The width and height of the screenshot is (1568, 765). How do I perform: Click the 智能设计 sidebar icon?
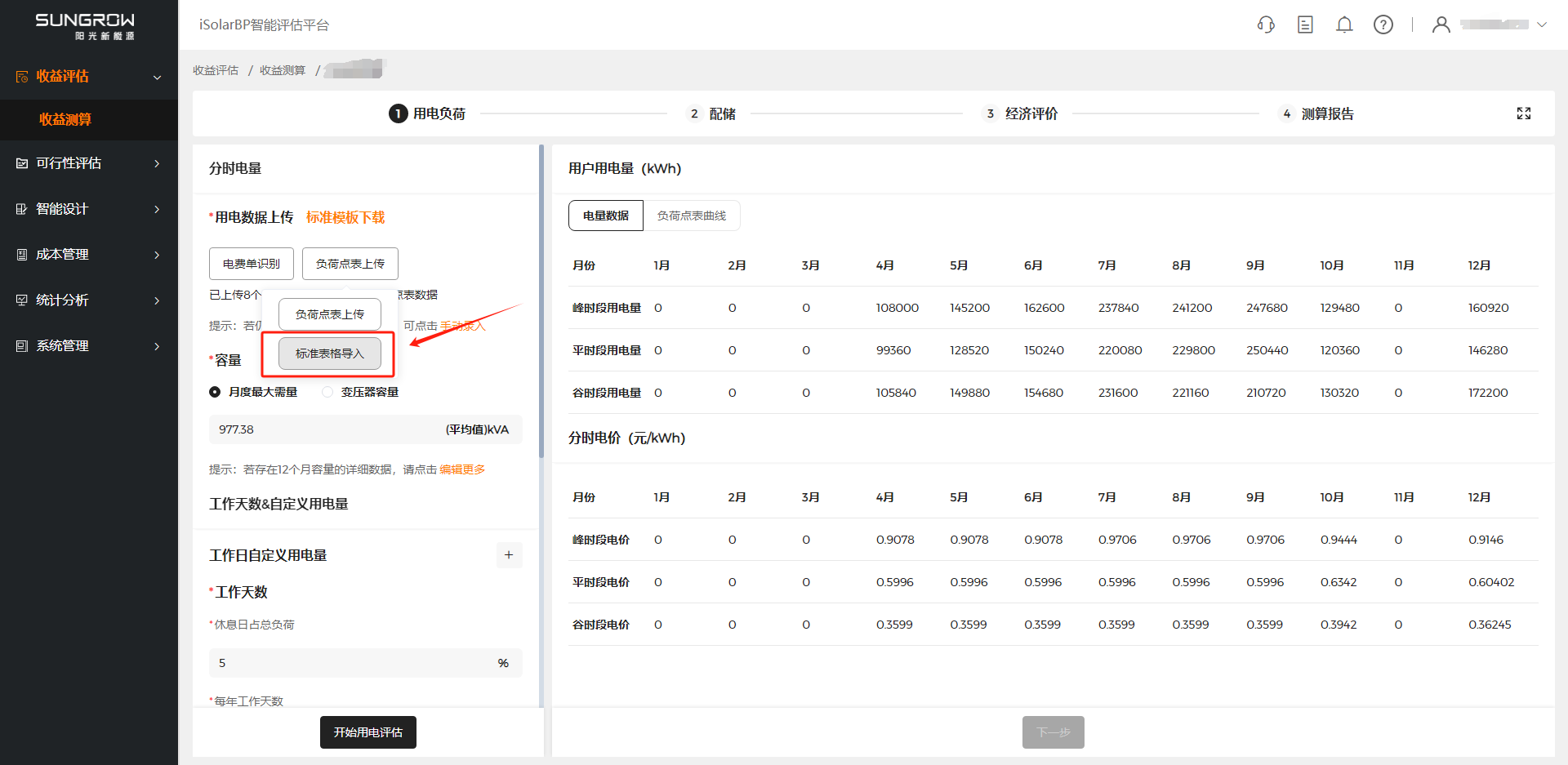pyautogui.click(x=22, y=209)
